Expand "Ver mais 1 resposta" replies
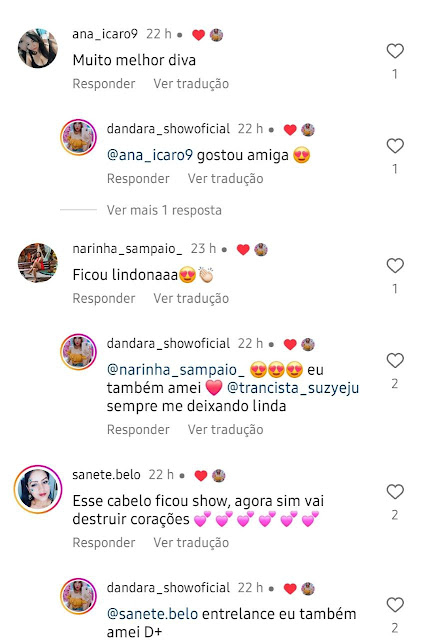426x640 pixels. [164, 210]
